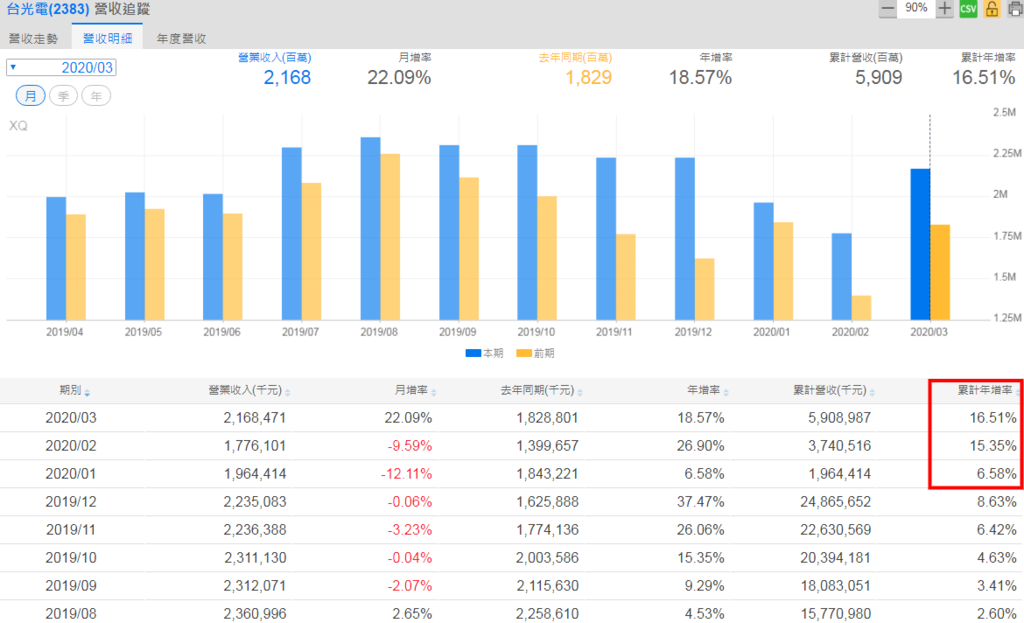Screen dimensions: 1024x623
Task: Select the dark blue 2020/03 current-period bar
Action: [920, 244]
